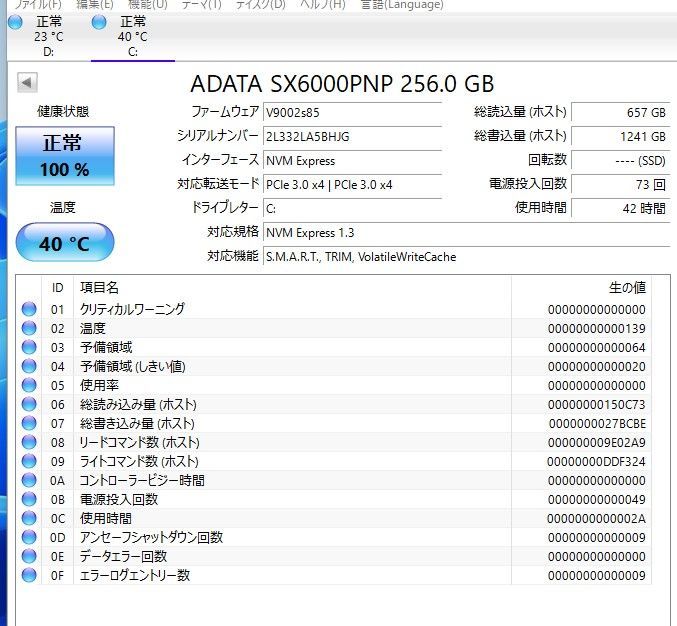The image size is (677, 626).
Task: Click status orb for attribute 03 予備領域
Action: (x=29, y=347)
